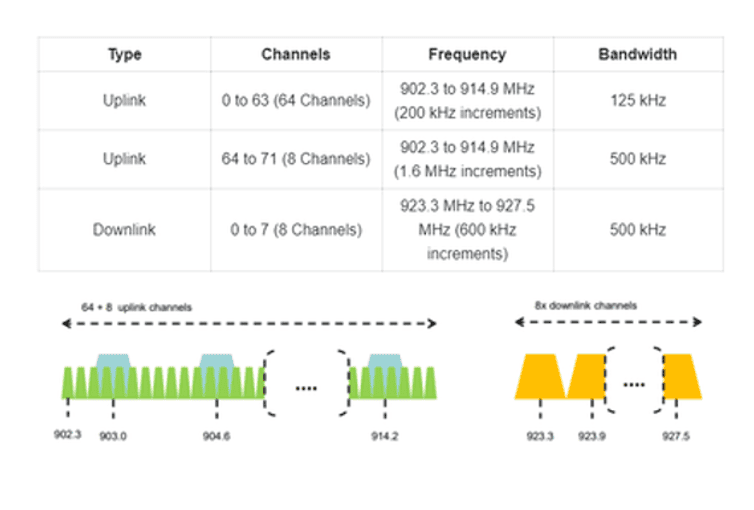
Task: Click the "64 + 8 uplink channels" label
Action: point(136,306)
